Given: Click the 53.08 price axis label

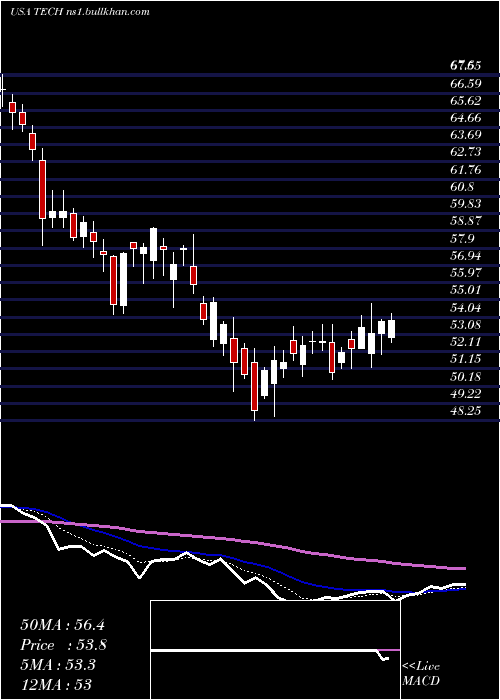Looking at the screenshot, I should pos(466,324).
